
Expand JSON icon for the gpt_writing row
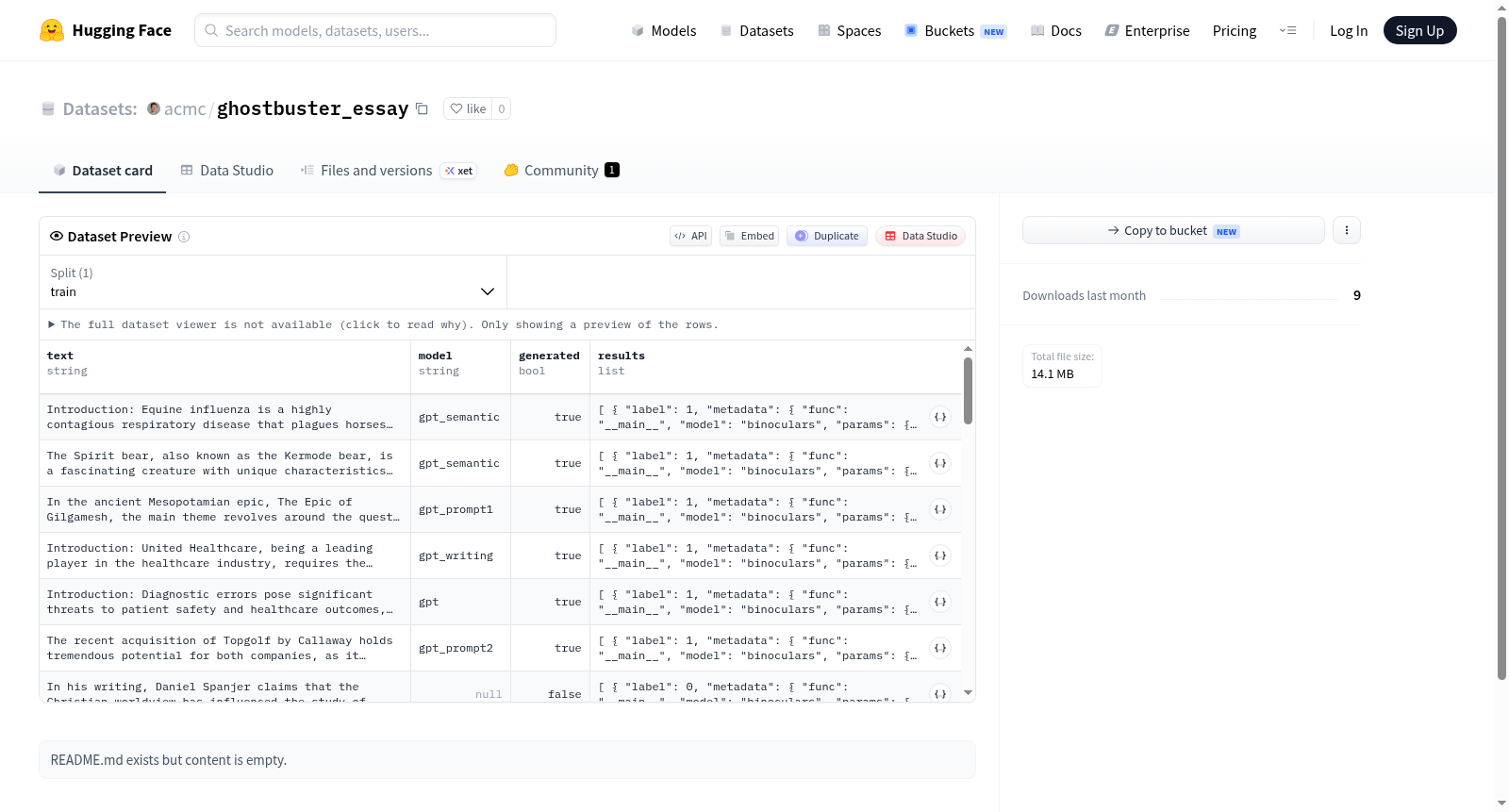[x=940, y=555]
